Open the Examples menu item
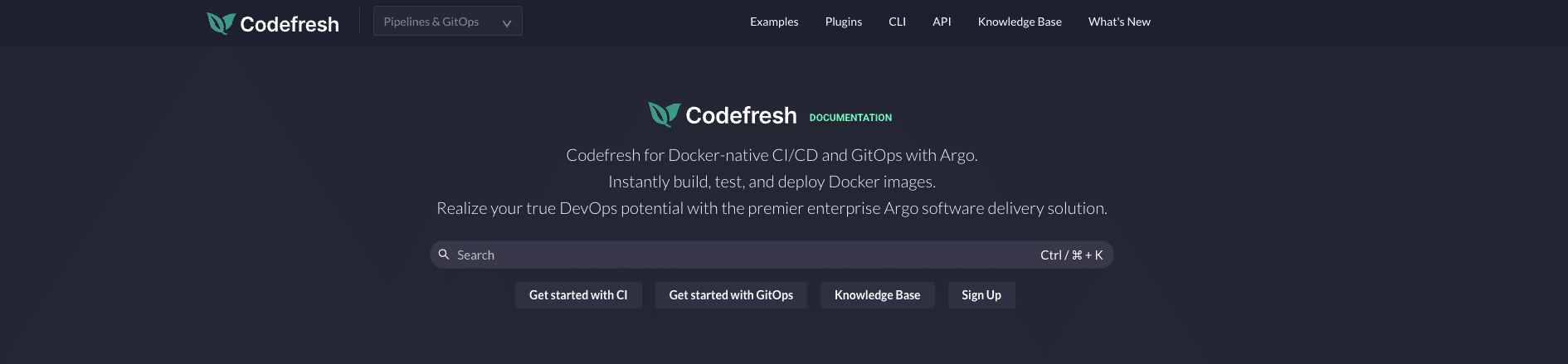The height and width of the screenshot is (364, 1568). pos(774,22)
